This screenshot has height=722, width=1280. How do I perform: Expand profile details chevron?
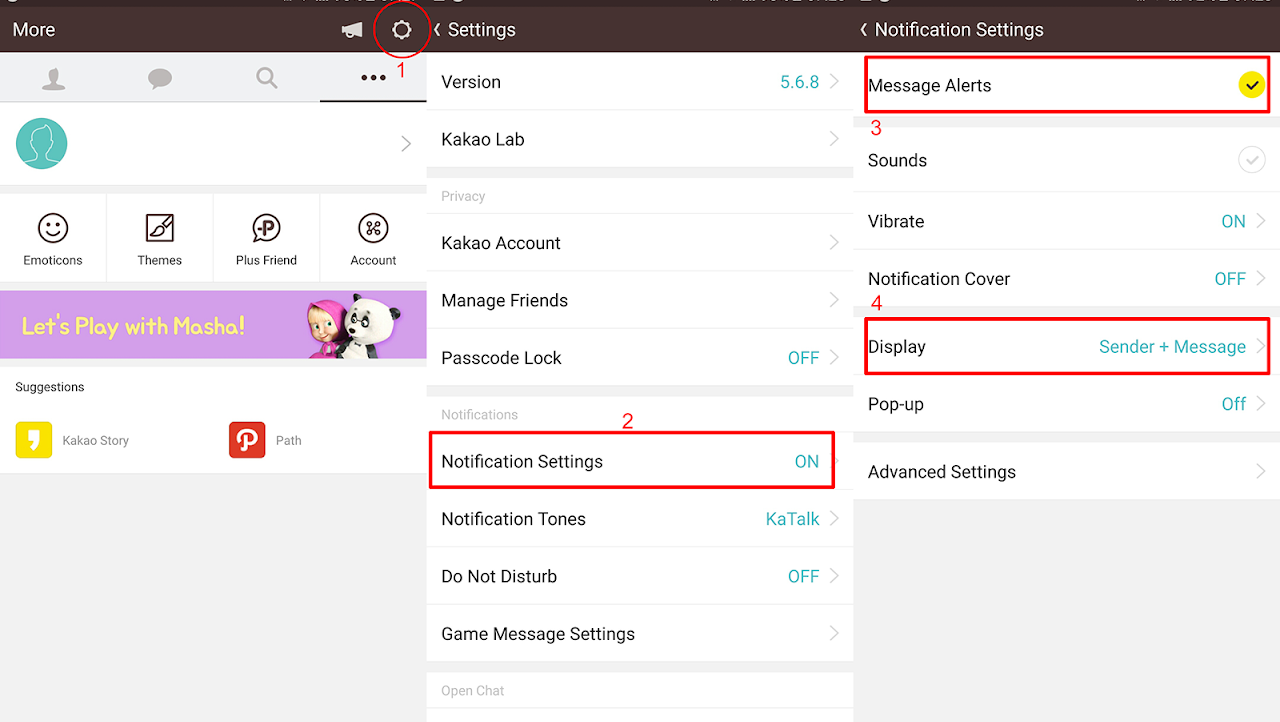pyautogui.click(x=406, y=144)
